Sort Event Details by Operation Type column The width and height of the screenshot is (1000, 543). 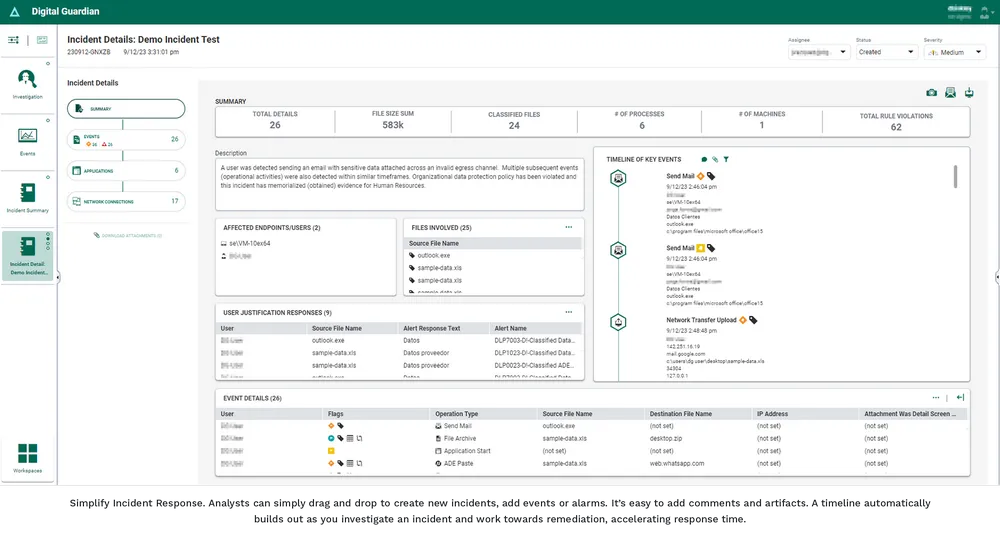457,414
